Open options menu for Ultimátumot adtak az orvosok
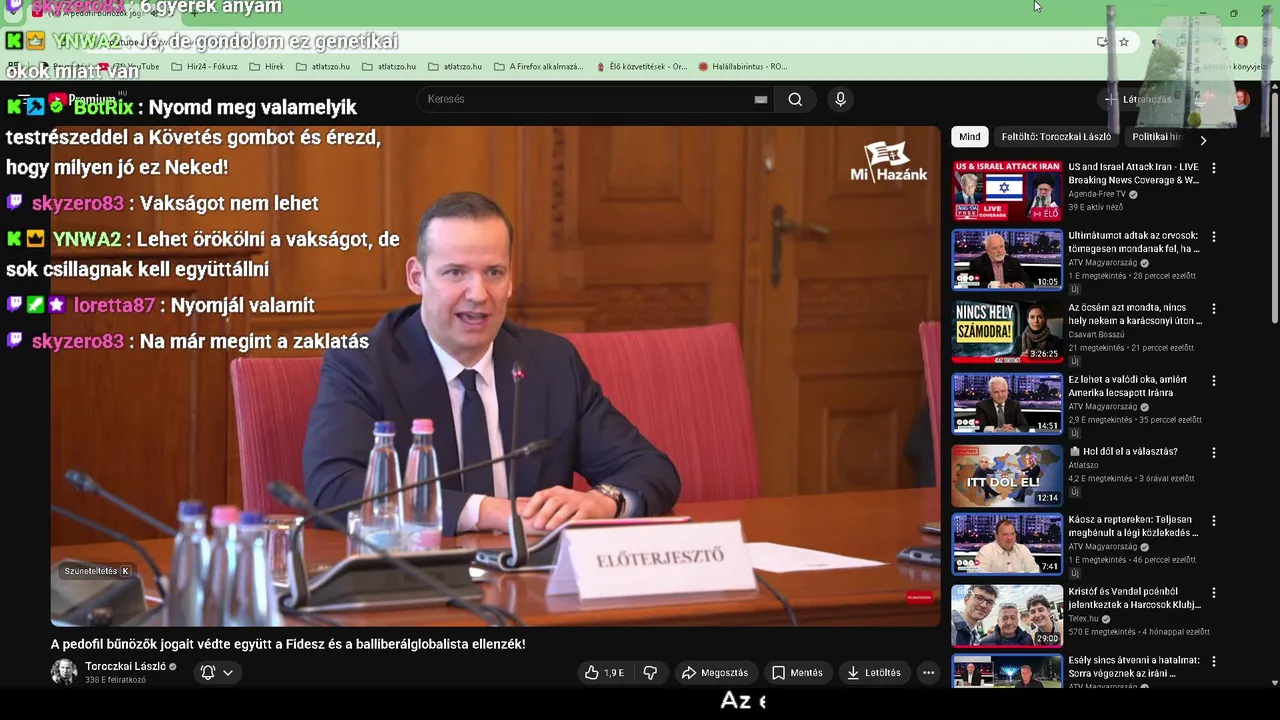The image size is (1280, 720). pos(1214,237)
